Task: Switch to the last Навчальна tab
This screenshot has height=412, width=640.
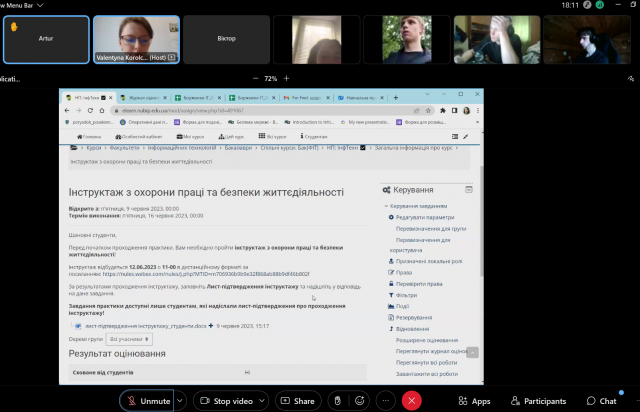Action: click(361, 98)
